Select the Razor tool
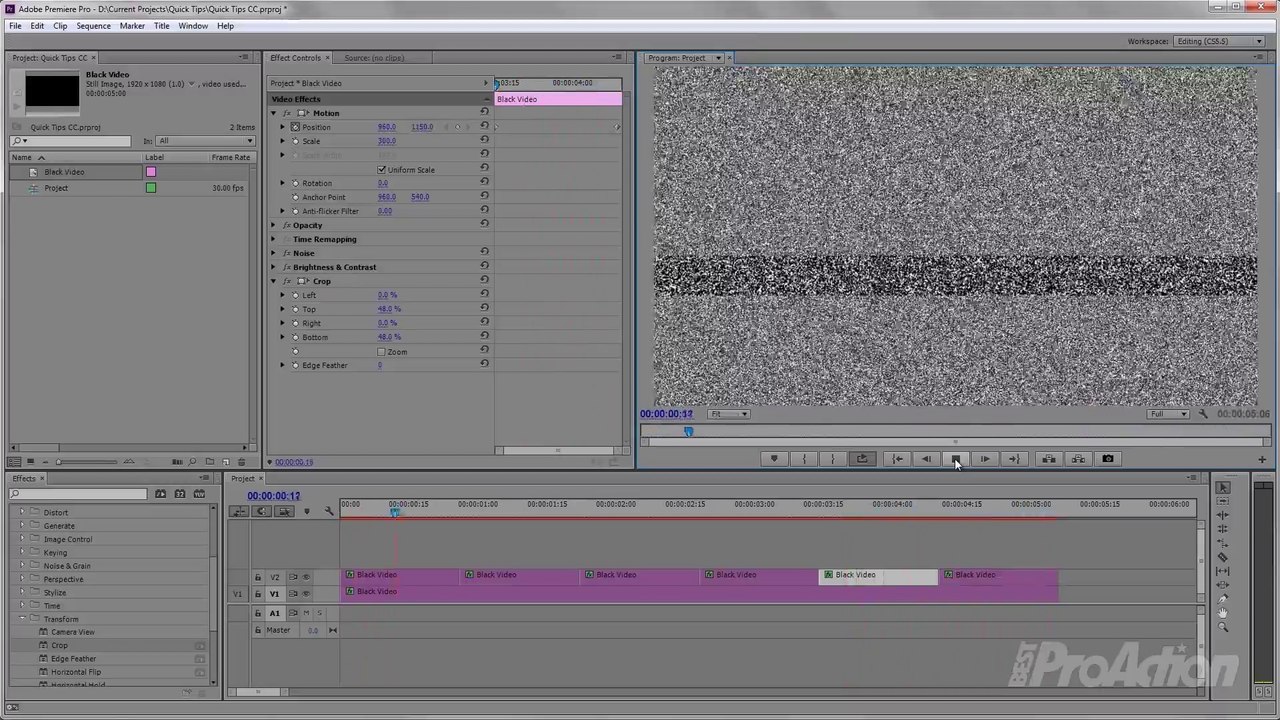This screenshot has width=1280, height=720. [1223, 557]
